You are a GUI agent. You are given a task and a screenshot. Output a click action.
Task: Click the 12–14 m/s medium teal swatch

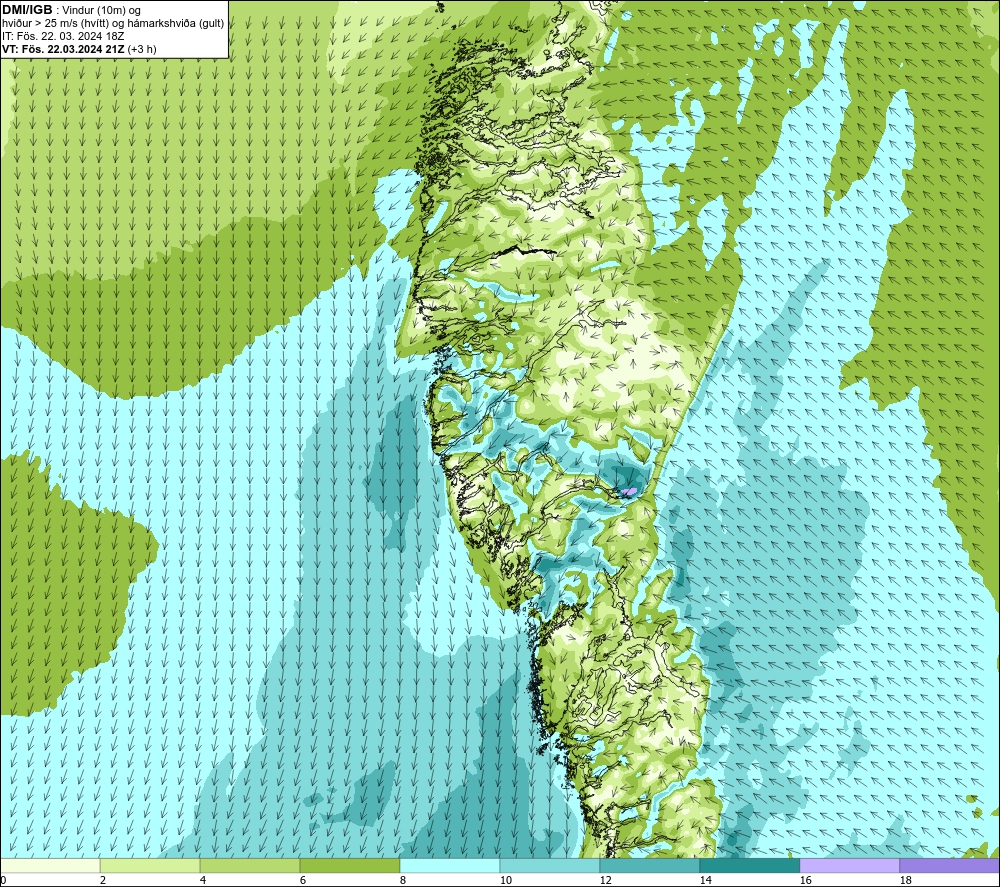click(x=649, y=866)
